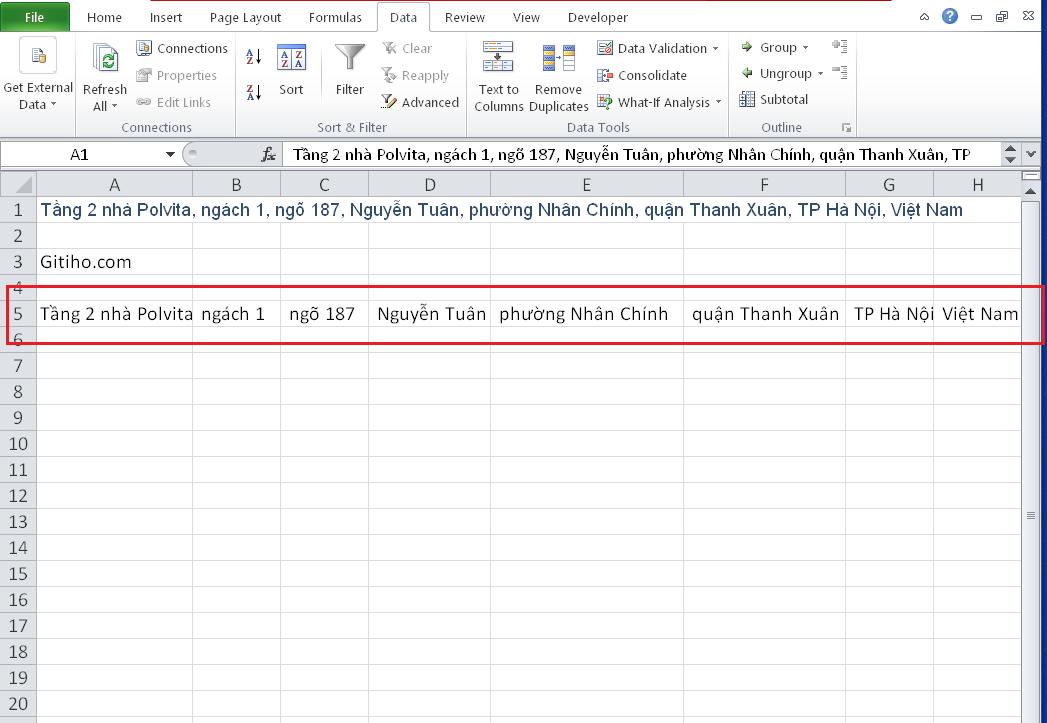
Task: Open Consolidate tool
Action: click(x=642, y=75)
